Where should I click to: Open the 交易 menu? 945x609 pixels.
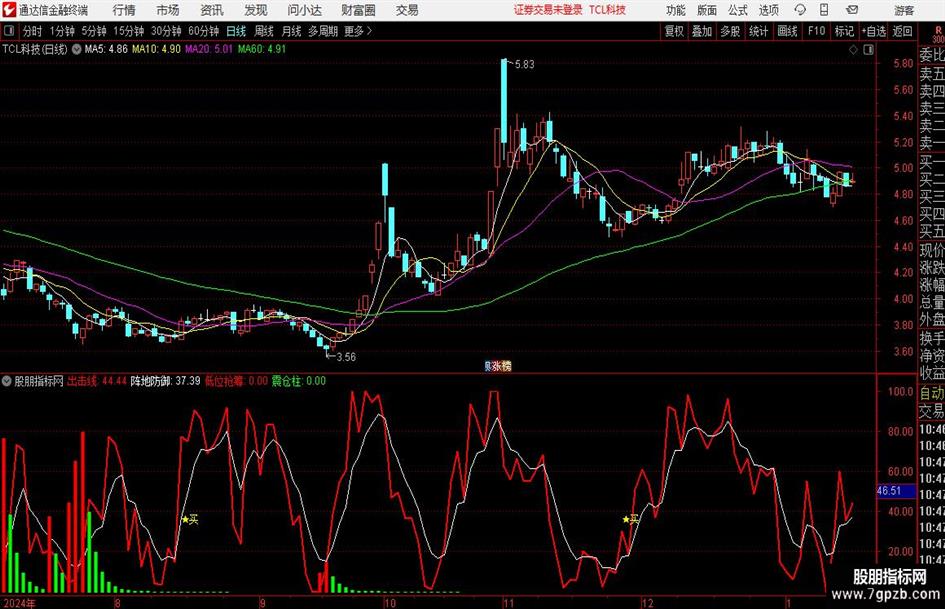(x=407, y=10)
